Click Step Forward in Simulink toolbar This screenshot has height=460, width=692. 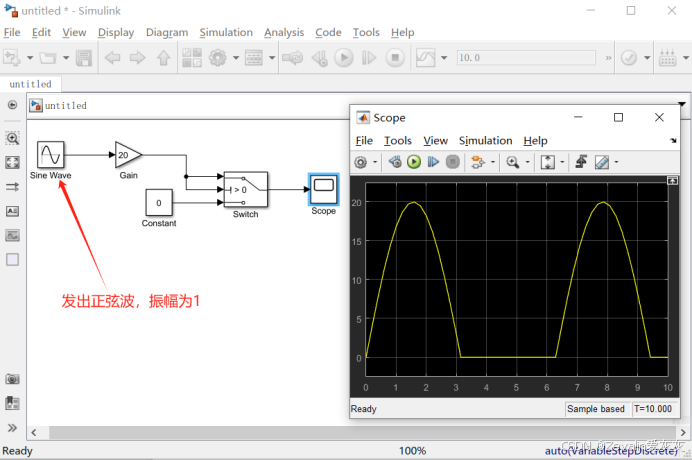pyautogui.click(x=369, y=58)
